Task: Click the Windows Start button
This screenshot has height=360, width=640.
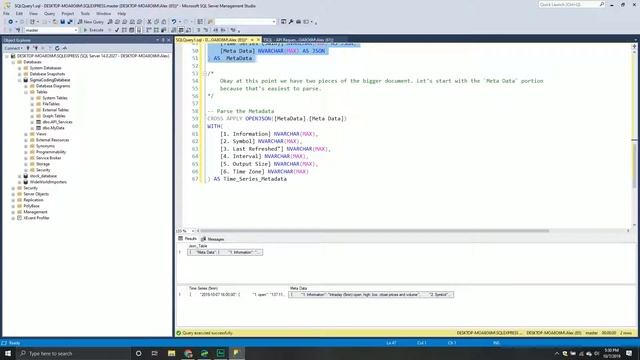Action: pos(8,353)
